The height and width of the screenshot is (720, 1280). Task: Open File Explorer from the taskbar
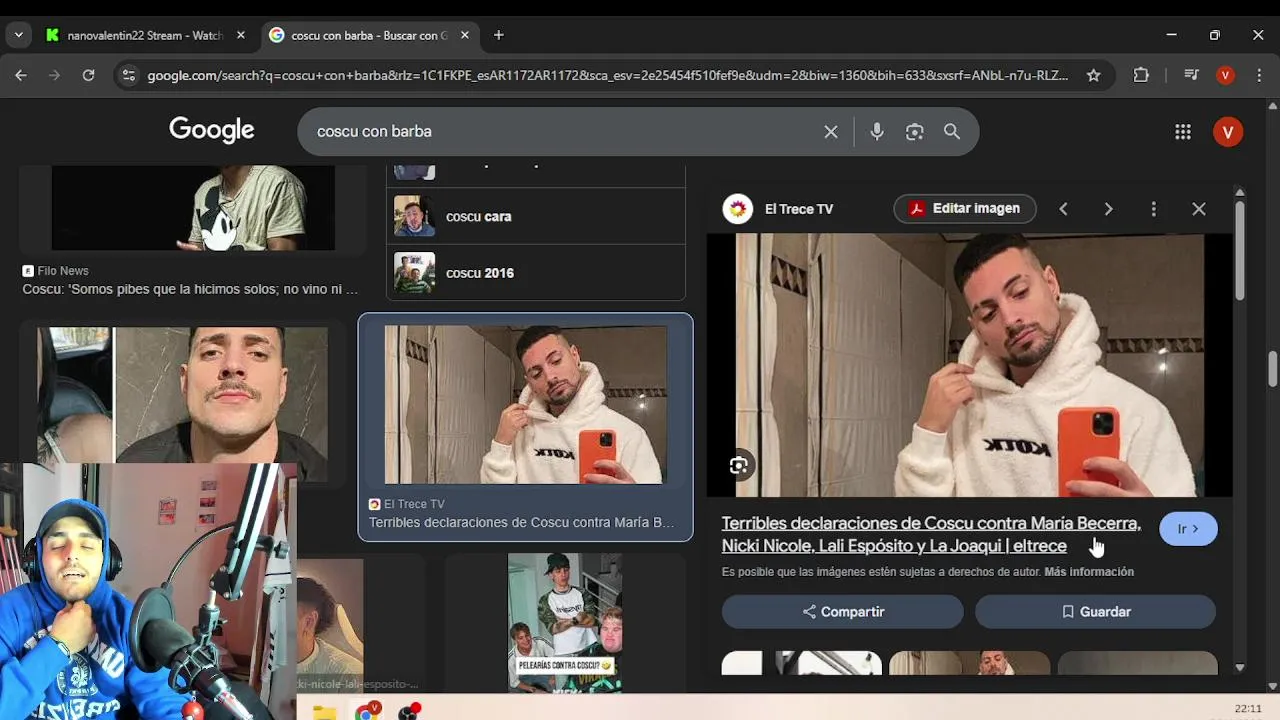pos(324,712)
